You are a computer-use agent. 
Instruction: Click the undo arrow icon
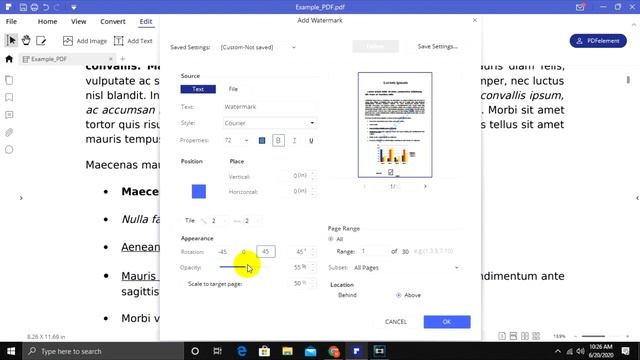46,7
